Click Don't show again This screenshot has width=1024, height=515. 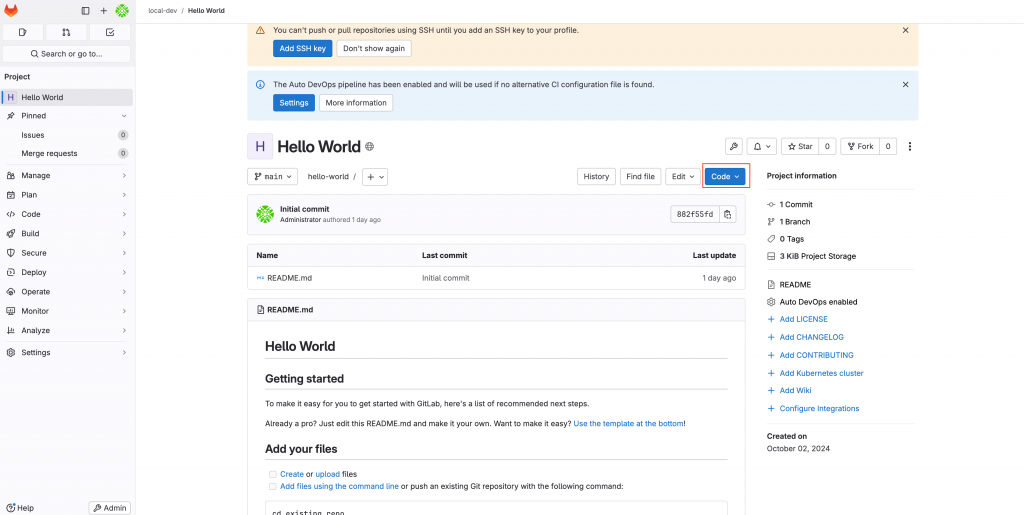coord(374,48)
